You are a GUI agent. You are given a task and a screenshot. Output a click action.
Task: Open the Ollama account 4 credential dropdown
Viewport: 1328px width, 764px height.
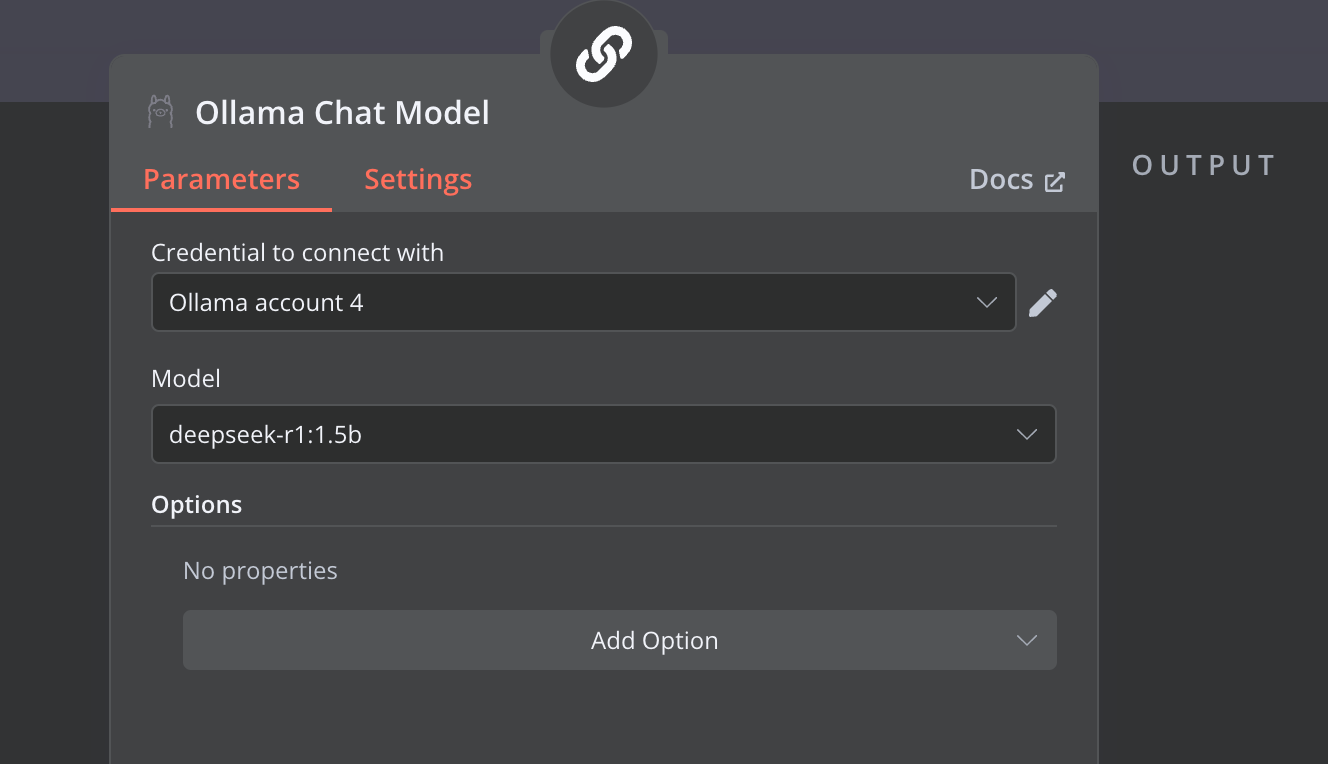[x=584, y=302]
